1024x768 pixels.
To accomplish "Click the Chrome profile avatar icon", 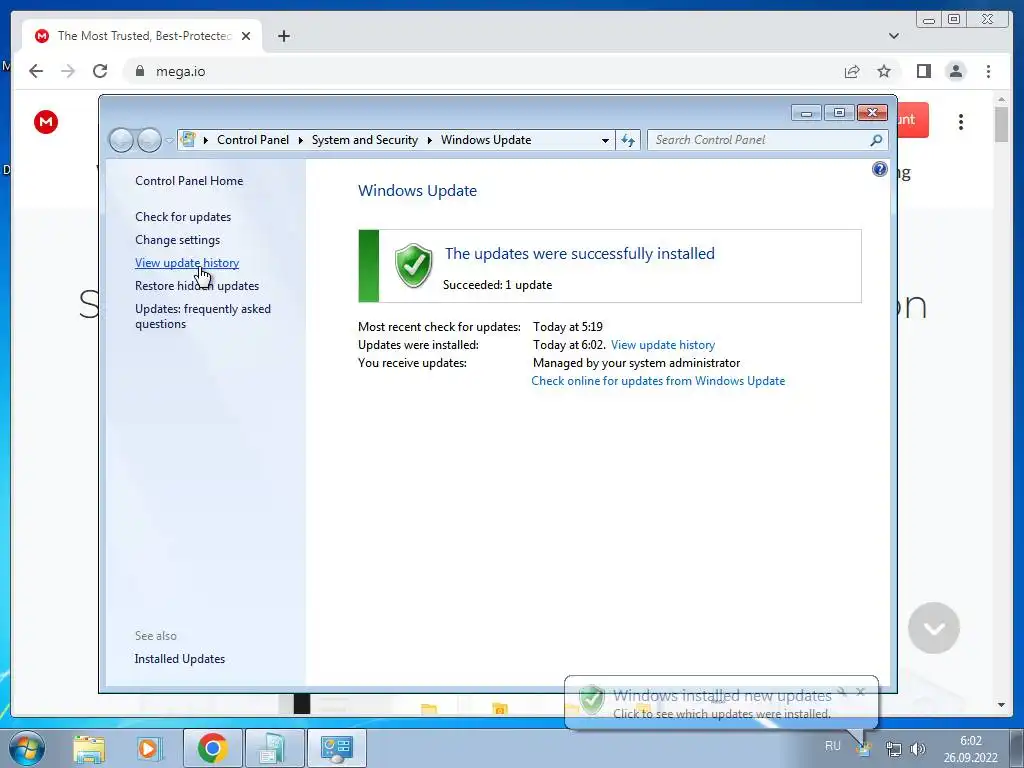I will point(955,71).
